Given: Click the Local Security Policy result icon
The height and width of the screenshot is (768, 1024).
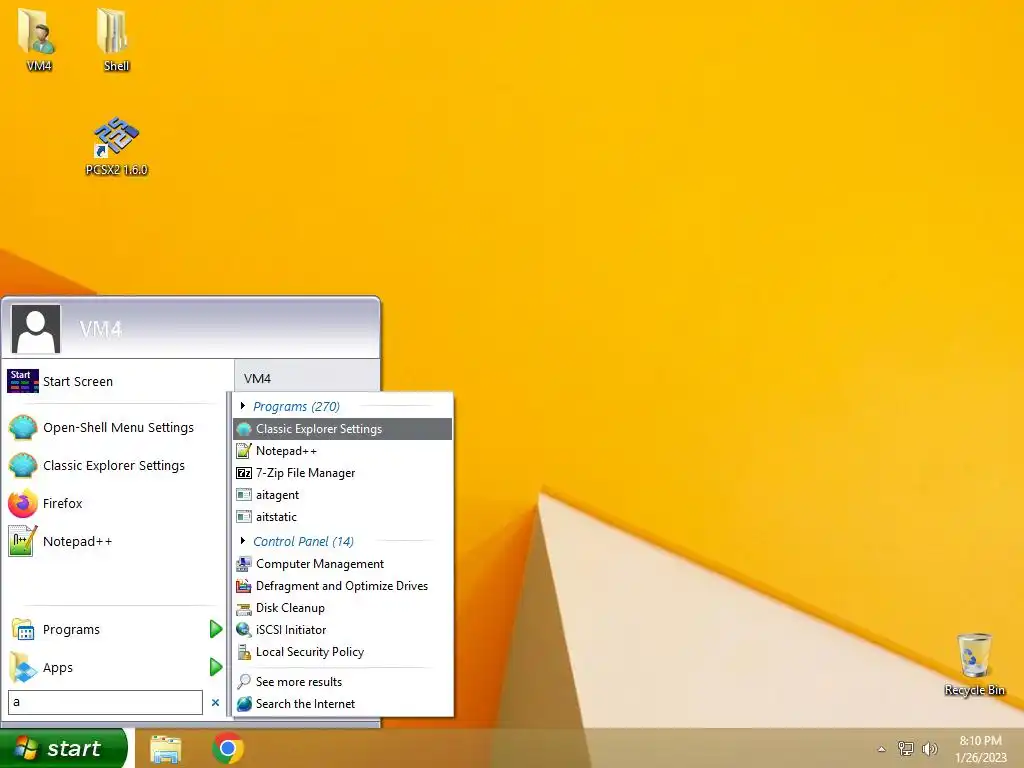Looking at the screenshot, I should click(244, 652).
